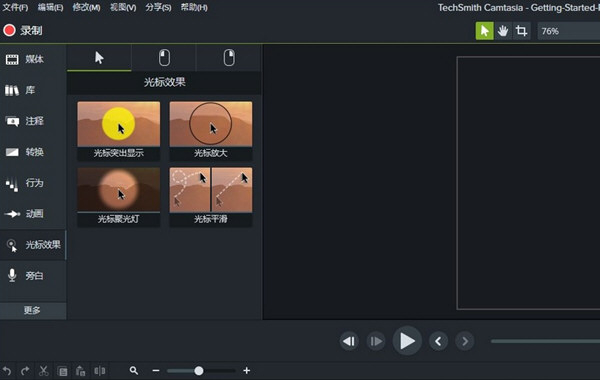Open the 动画 animations panel
This screenshot has height=380, width=600.
33,214
